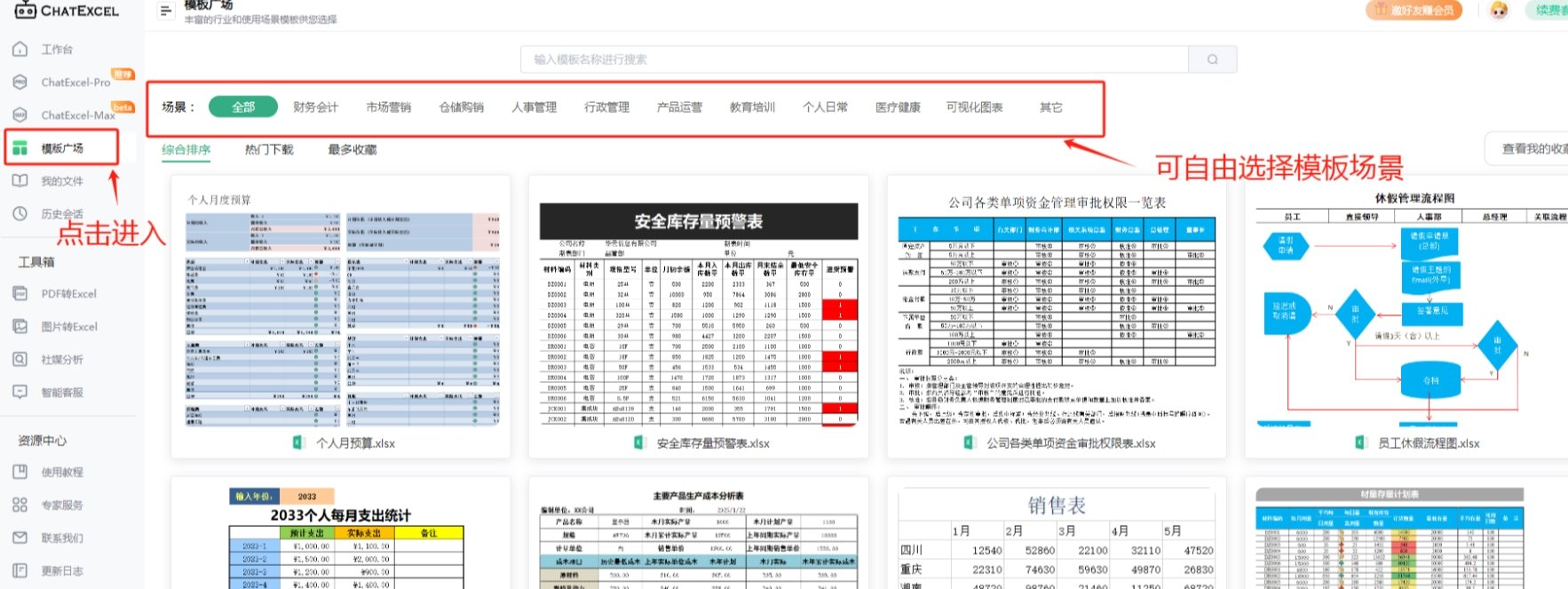Select the 财务会计 scene filter

pyautogui.click(x=315, y=107)
